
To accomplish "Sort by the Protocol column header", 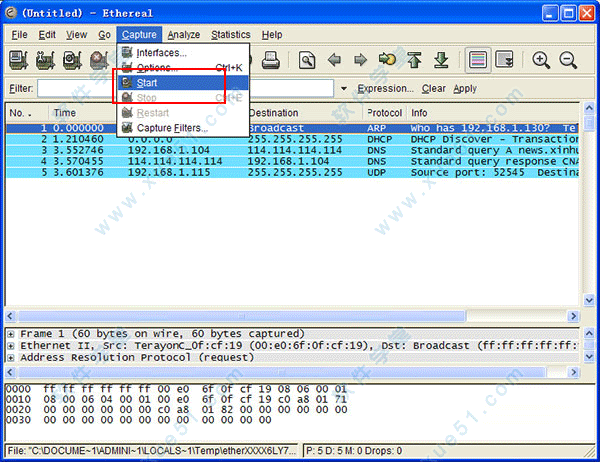I will [x=384, y=113].
